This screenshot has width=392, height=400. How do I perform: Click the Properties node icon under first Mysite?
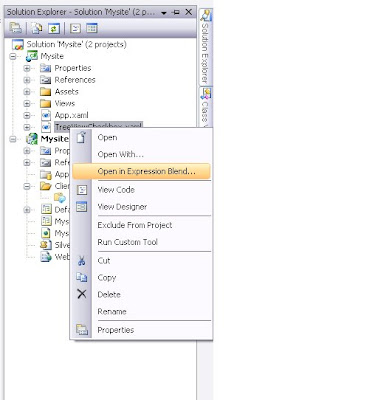click(45, 68)
